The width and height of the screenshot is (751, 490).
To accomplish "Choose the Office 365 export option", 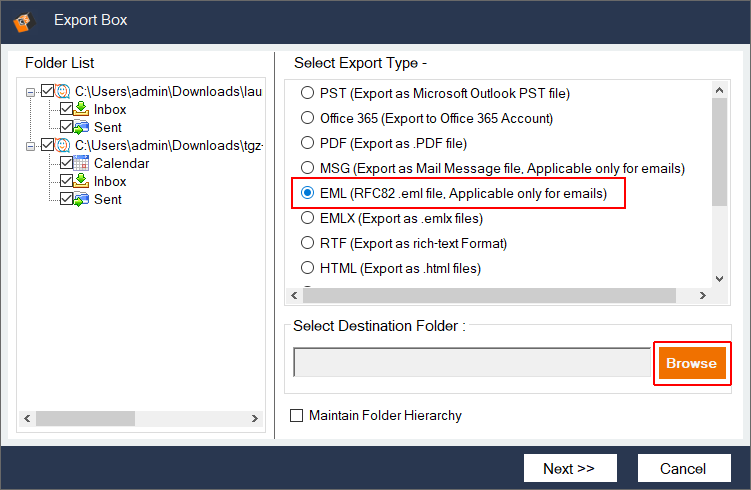I will [307, 118].
